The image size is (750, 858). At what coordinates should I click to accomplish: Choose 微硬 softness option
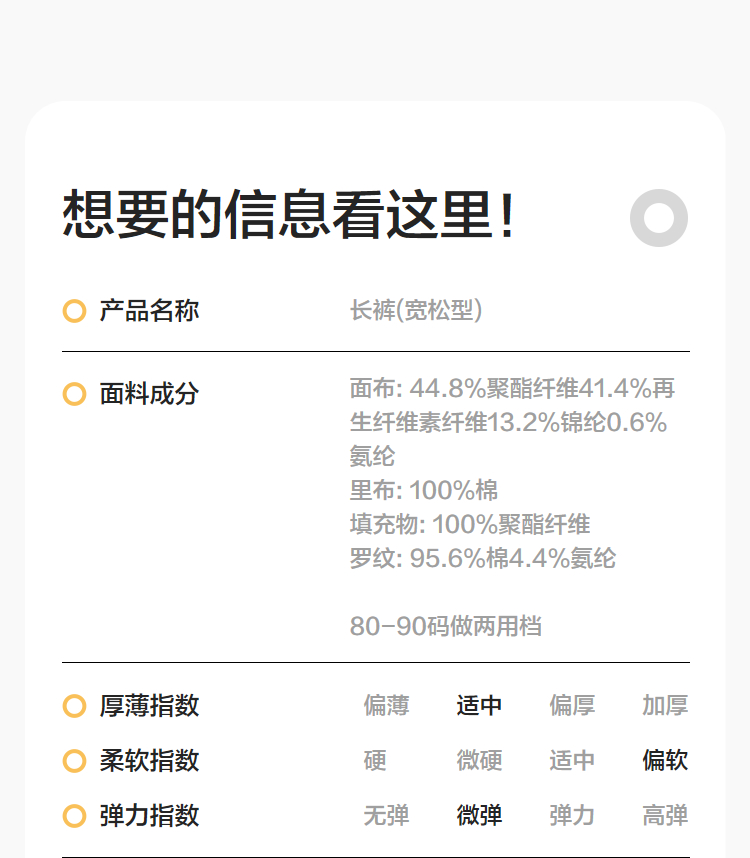tap(479, 761)
